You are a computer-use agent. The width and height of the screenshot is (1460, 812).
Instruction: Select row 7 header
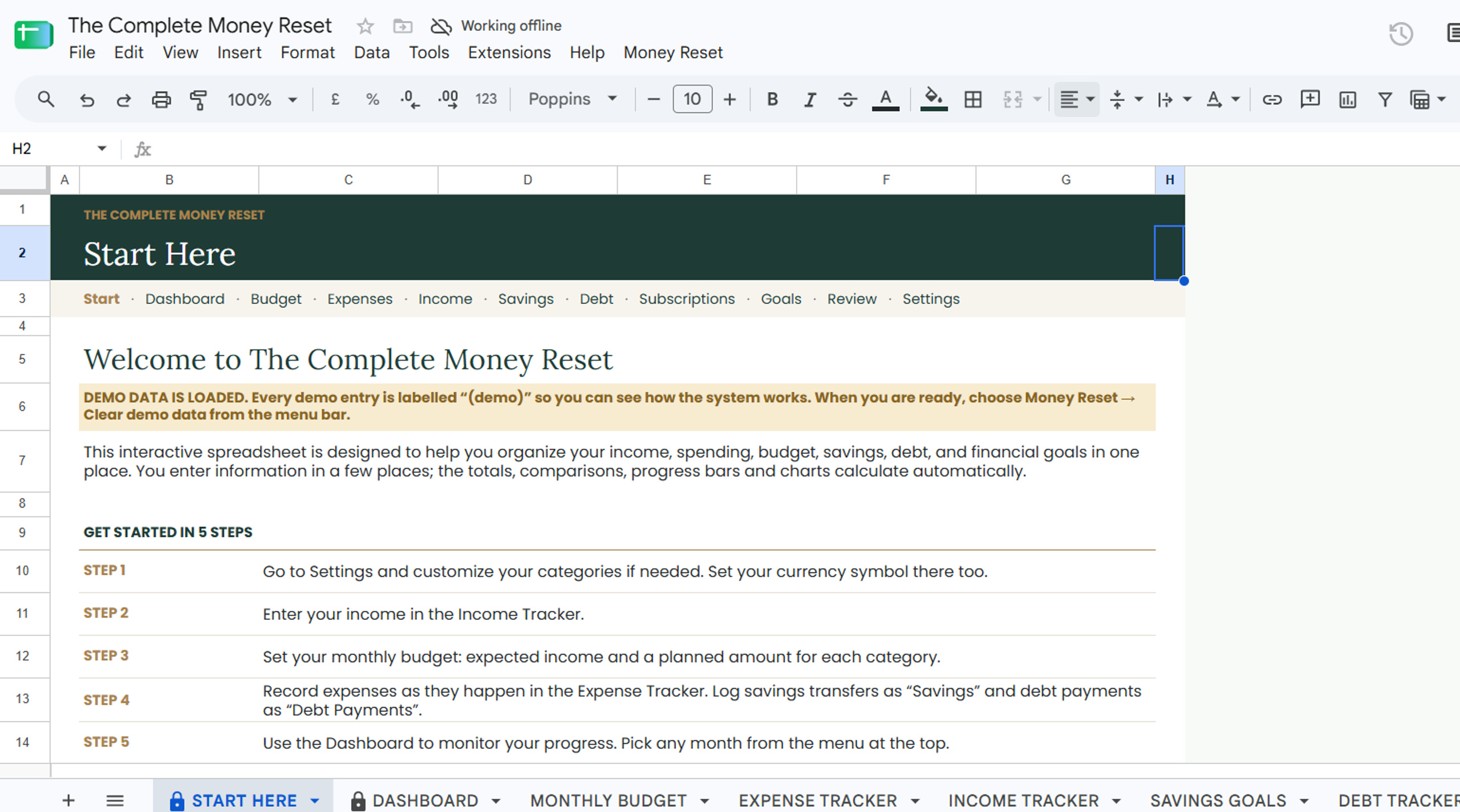(x=22, y=461)
